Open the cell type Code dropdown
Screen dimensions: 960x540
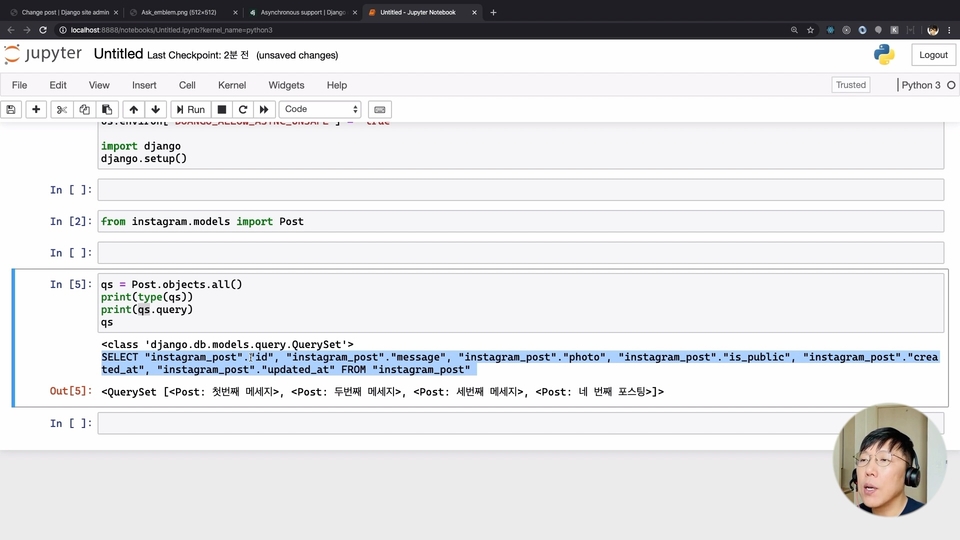[x=320, y=109]
